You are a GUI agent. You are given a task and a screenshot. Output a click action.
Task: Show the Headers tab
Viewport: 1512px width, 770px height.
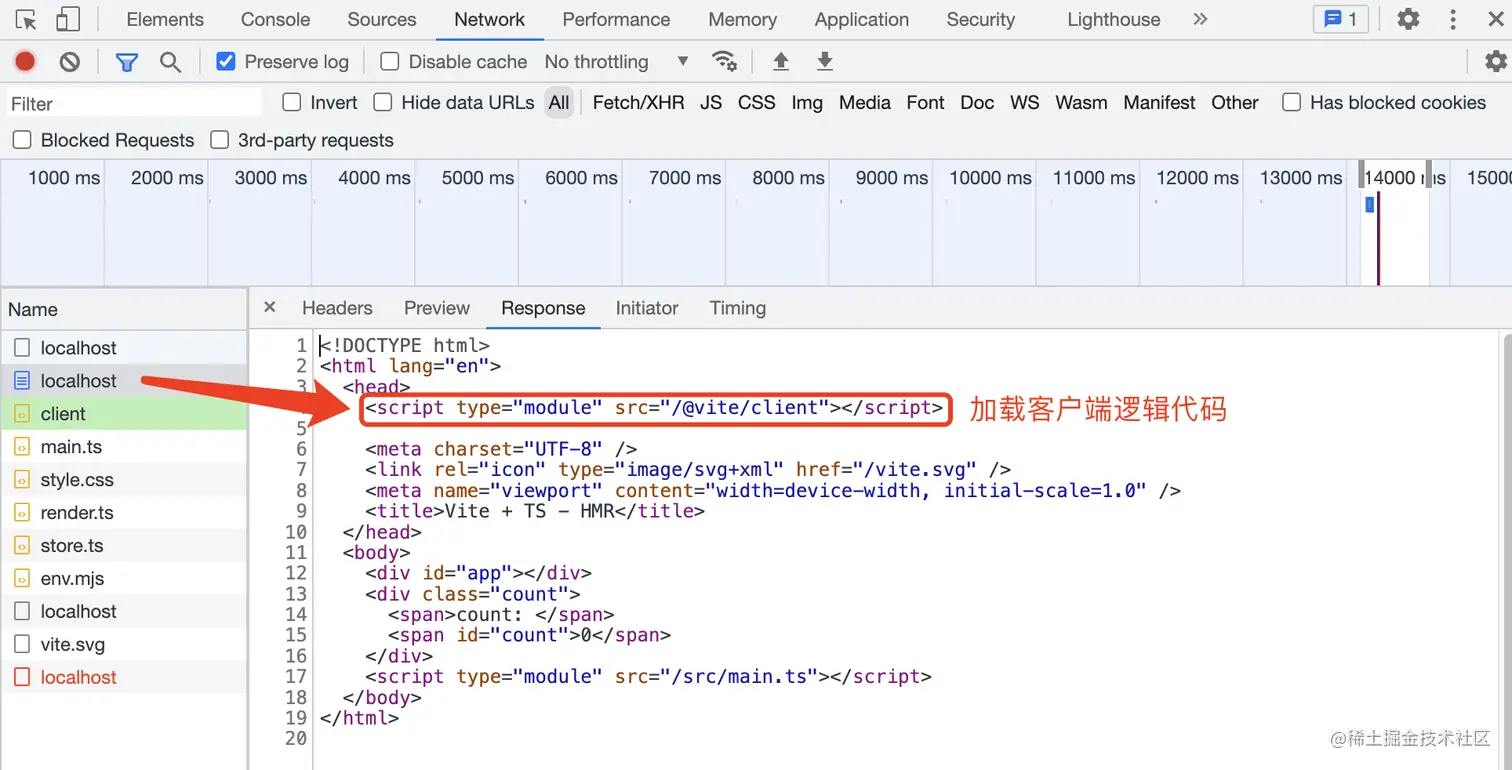(x=337, y=308)
